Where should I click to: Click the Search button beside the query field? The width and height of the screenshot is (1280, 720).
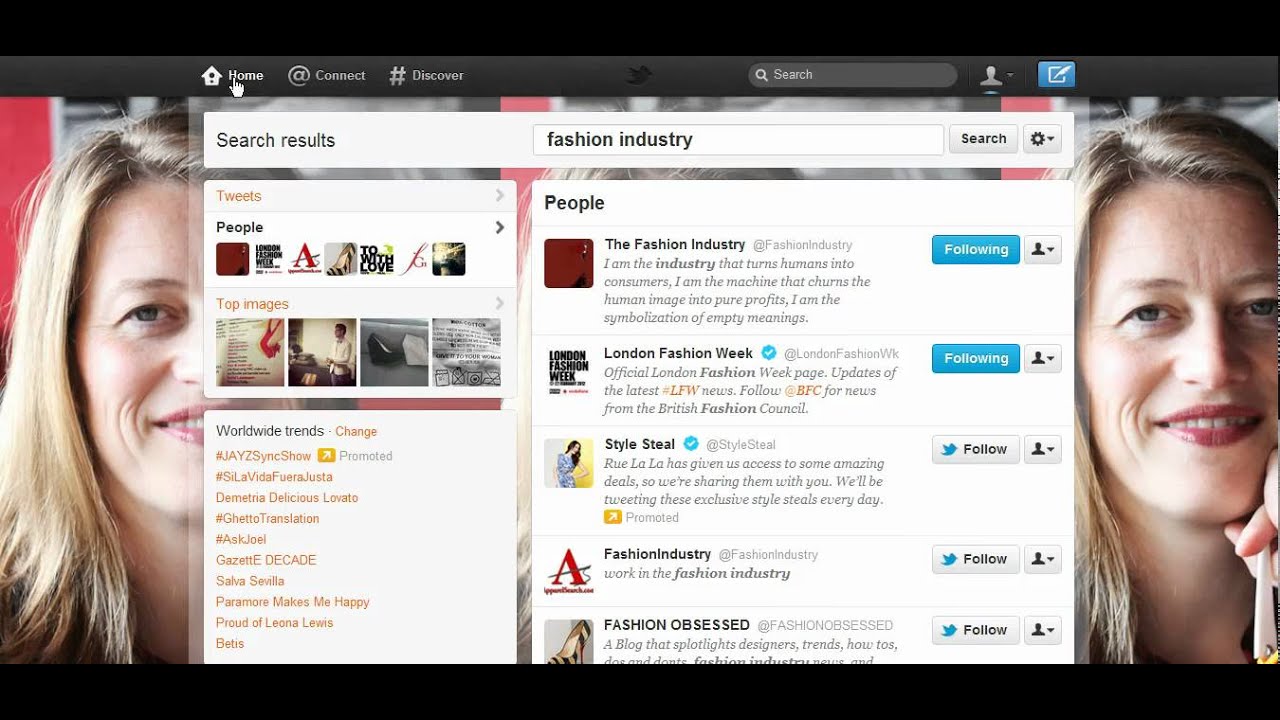point(983,139)
